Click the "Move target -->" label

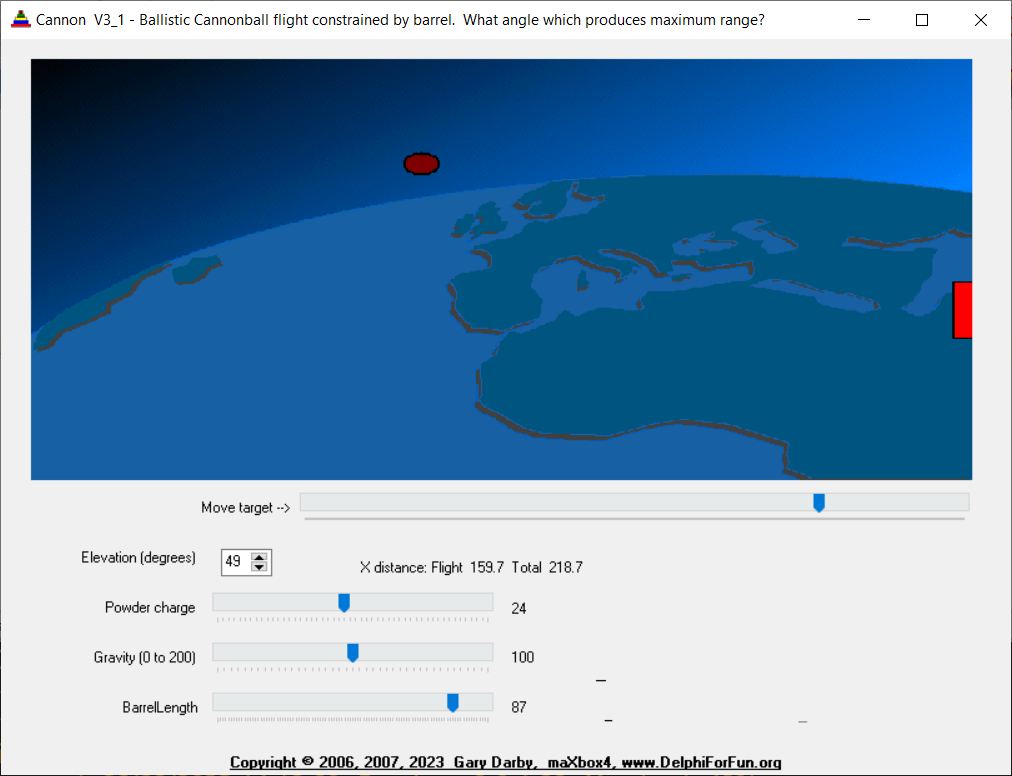pos(245,507)
